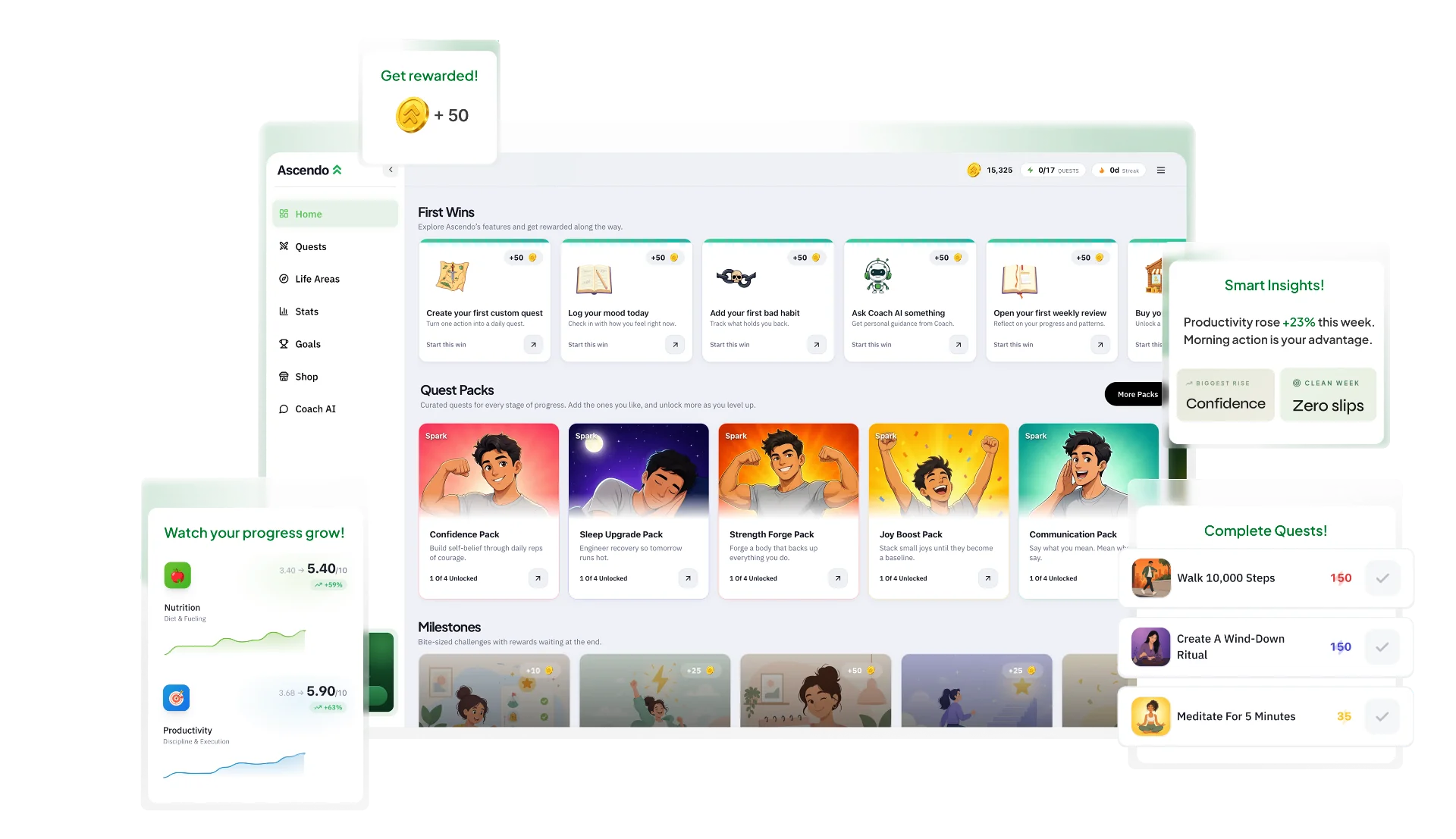
Task: Click the Productivity target icon
Action: click(x=176, y=698)
